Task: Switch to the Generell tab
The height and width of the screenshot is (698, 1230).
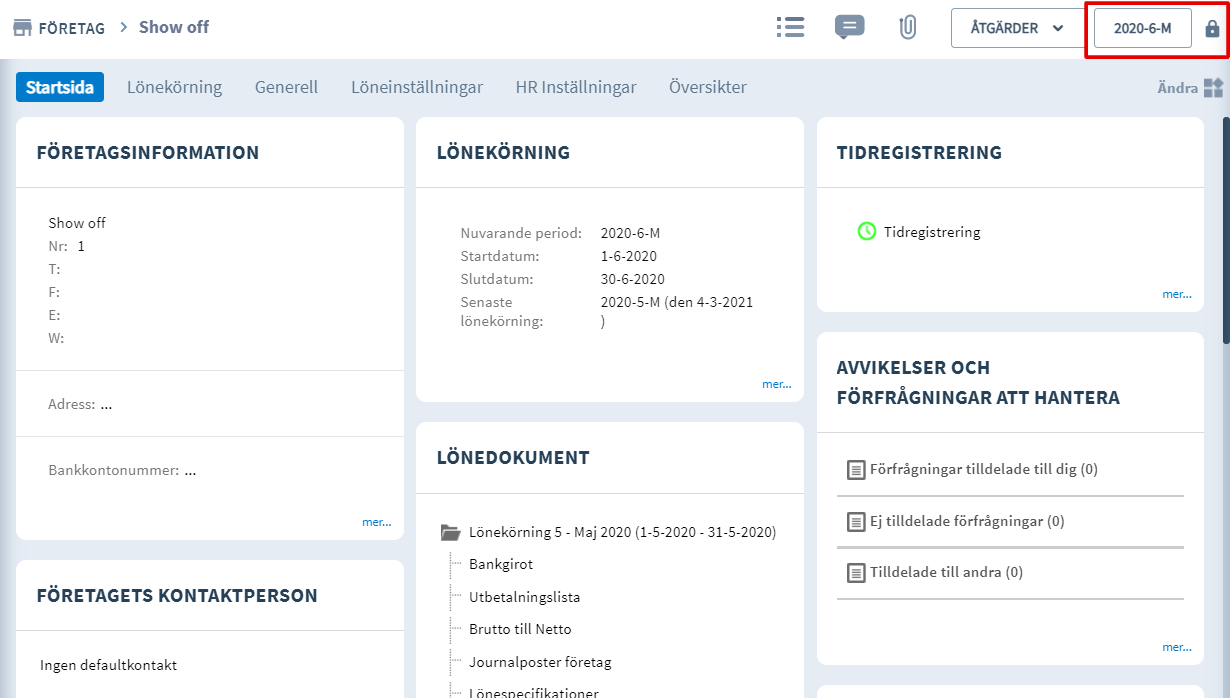Action: pos(286,87)
